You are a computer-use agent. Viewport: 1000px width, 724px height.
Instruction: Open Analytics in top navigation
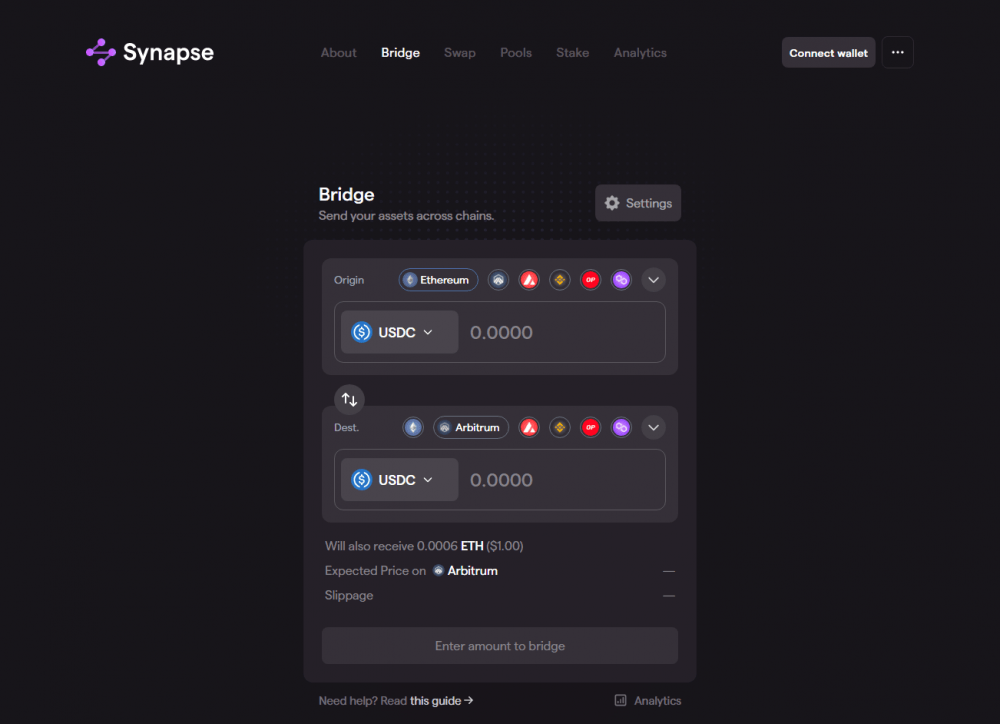[640, 53]
